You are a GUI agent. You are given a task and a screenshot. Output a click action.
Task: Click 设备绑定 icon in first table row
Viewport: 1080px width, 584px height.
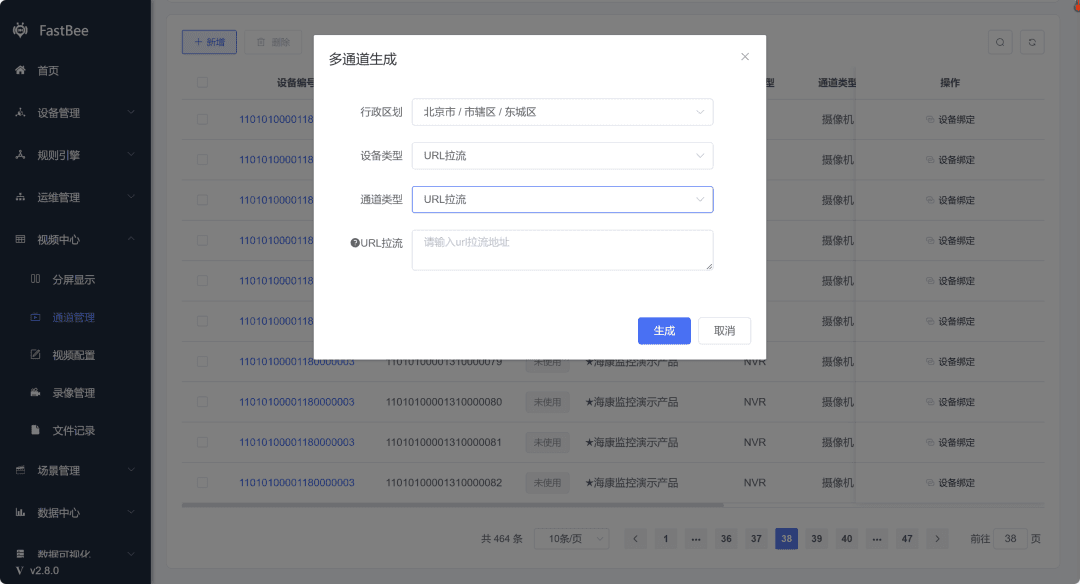(x=930, y=119)
